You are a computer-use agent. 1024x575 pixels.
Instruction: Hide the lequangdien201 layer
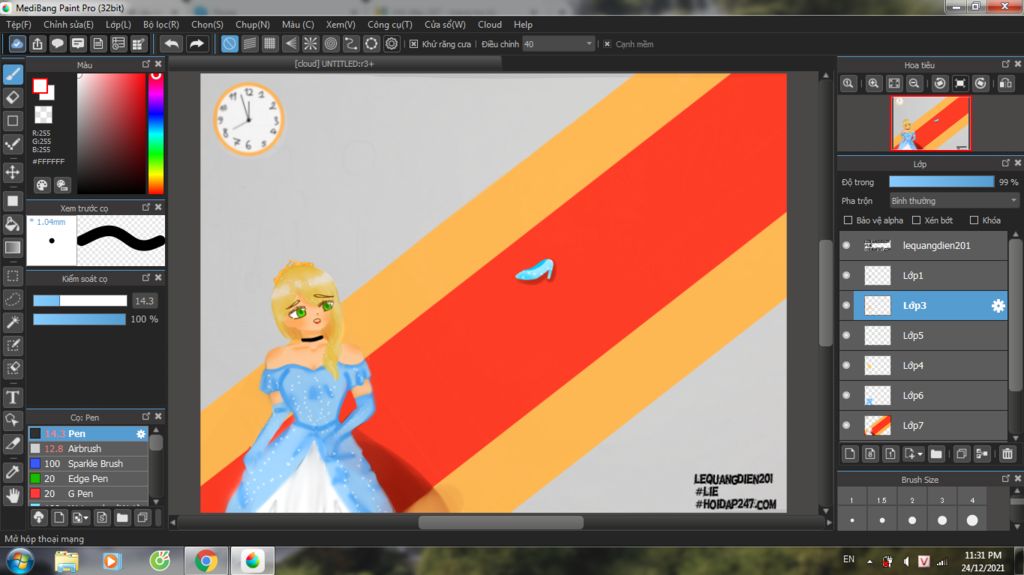[846, 245]
